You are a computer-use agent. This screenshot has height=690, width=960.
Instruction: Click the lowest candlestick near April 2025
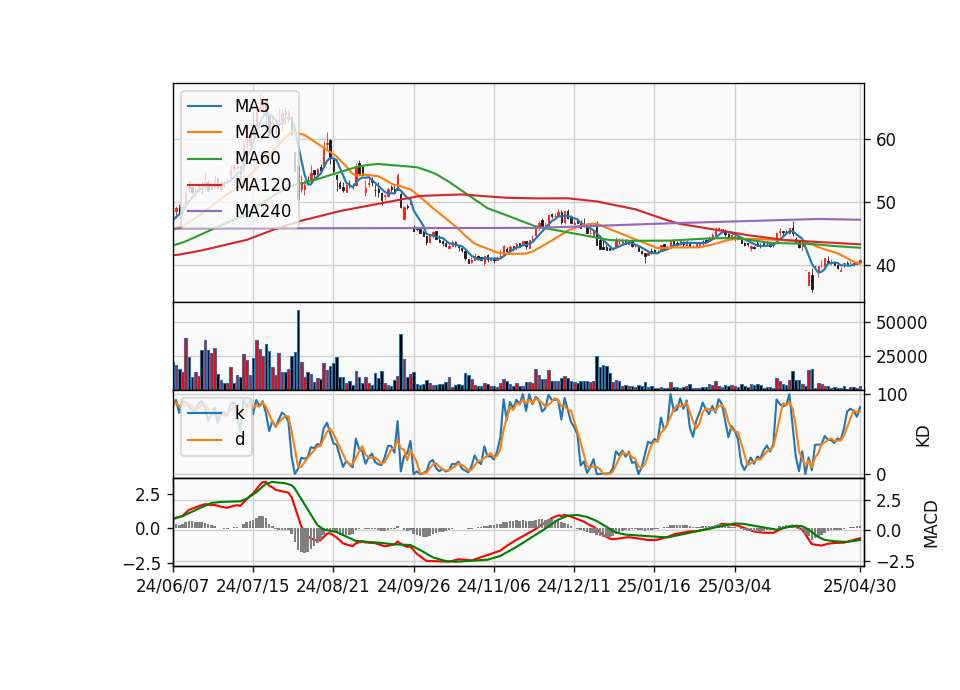click(x=812, y=283)
